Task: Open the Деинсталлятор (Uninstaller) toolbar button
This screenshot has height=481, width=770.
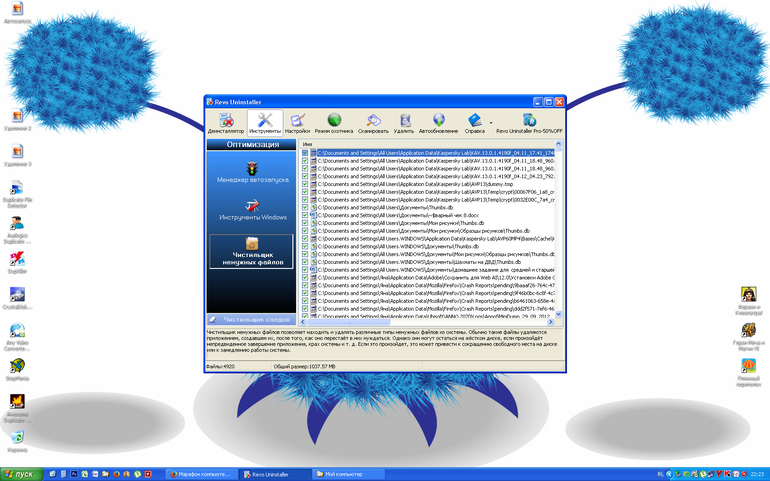Action: (226, 123)
